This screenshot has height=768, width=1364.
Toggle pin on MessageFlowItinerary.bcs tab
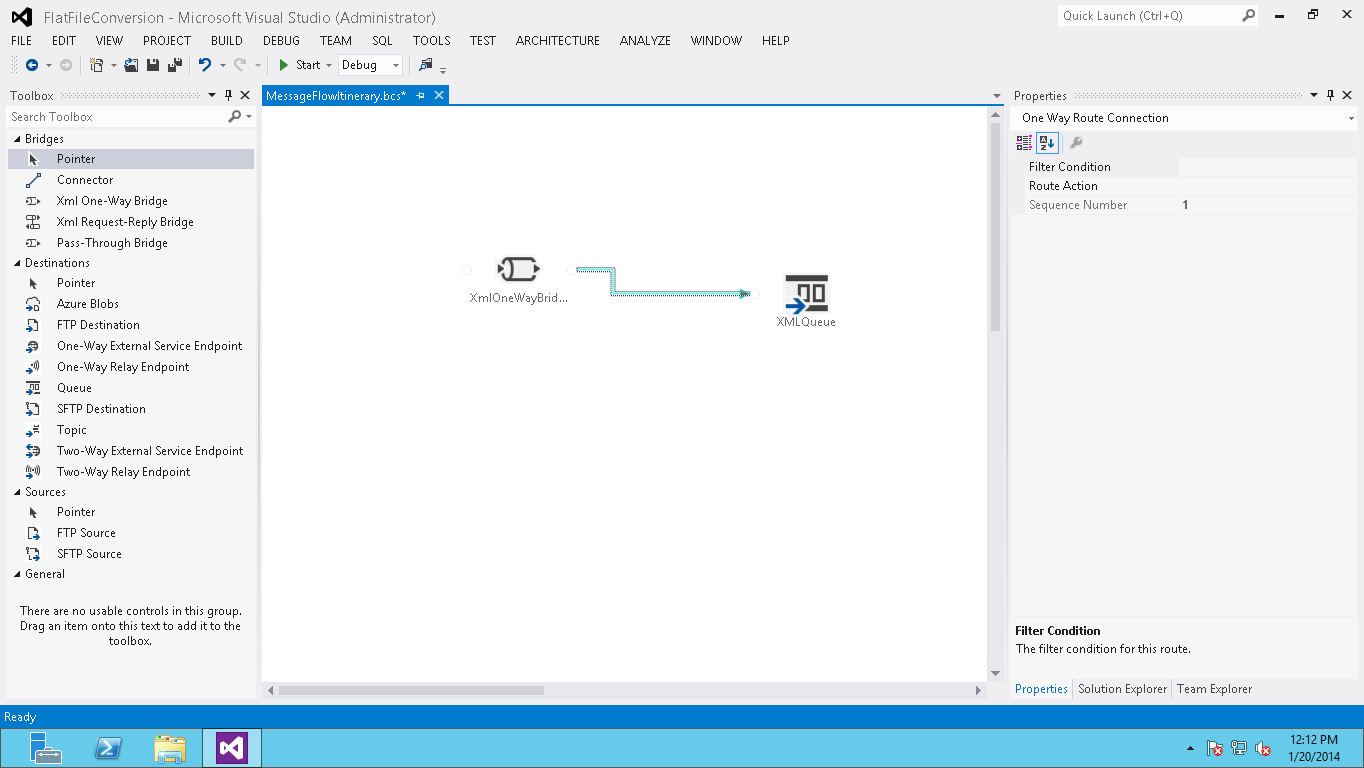coord(421,95)
